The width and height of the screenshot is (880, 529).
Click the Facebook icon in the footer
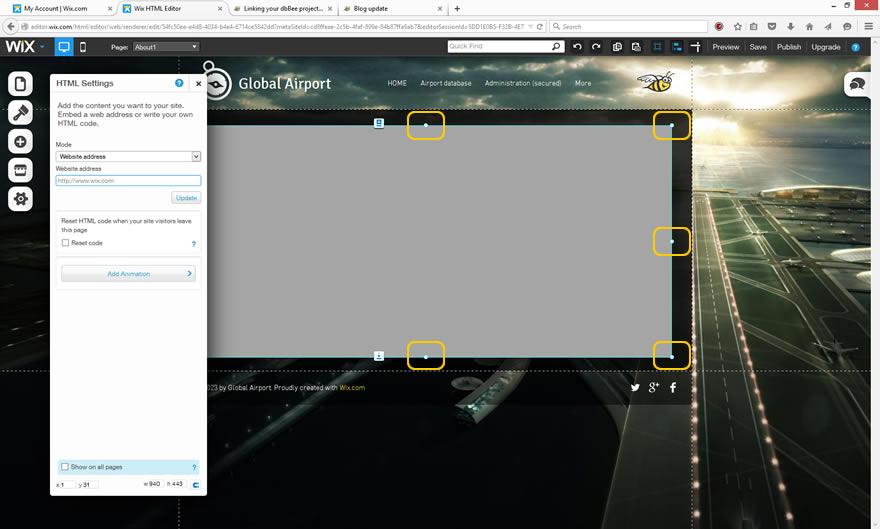[x=673, y=387]
